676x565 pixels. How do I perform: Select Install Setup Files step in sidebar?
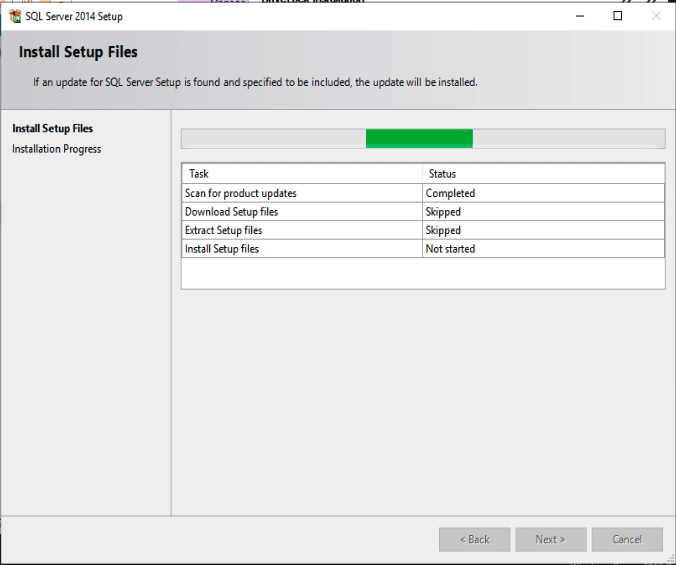pyautogui.click(x=52, y=129)
